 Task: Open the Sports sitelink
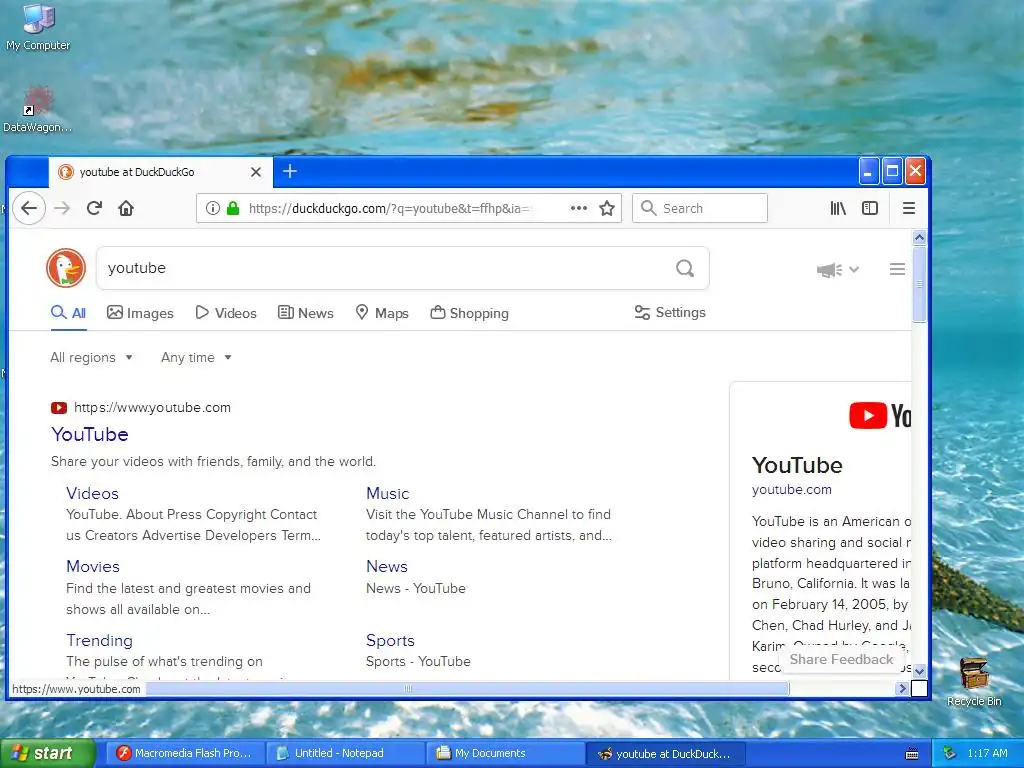(390, 641)
